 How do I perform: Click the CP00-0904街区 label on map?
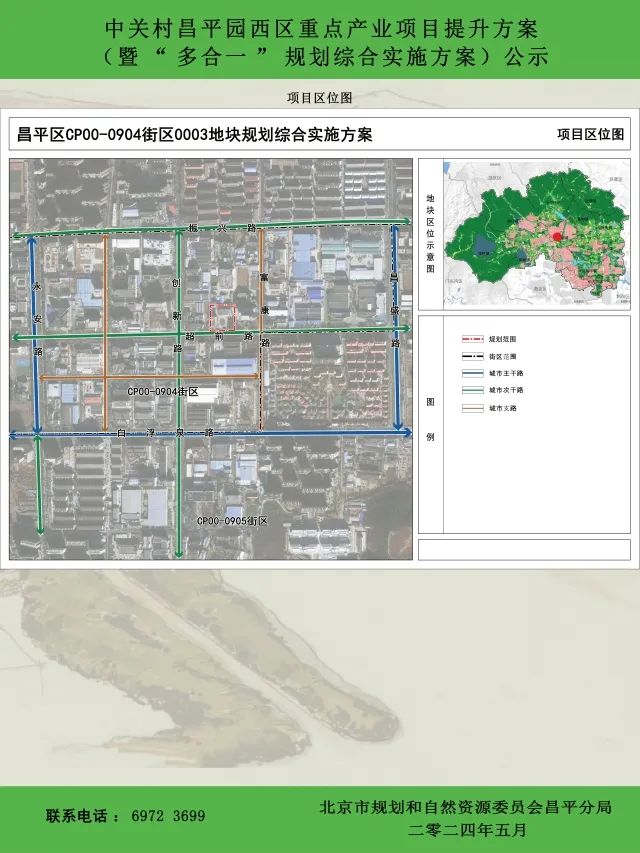(x=163, y=391)
